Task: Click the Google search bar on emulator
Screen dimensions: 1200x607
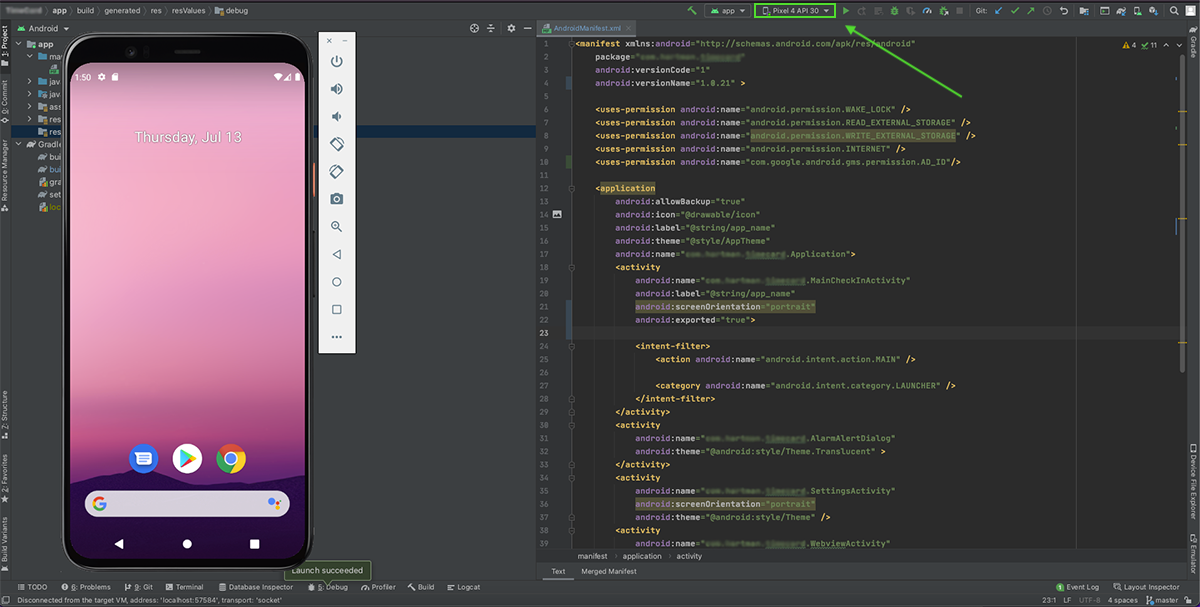Action: [187, 504]
